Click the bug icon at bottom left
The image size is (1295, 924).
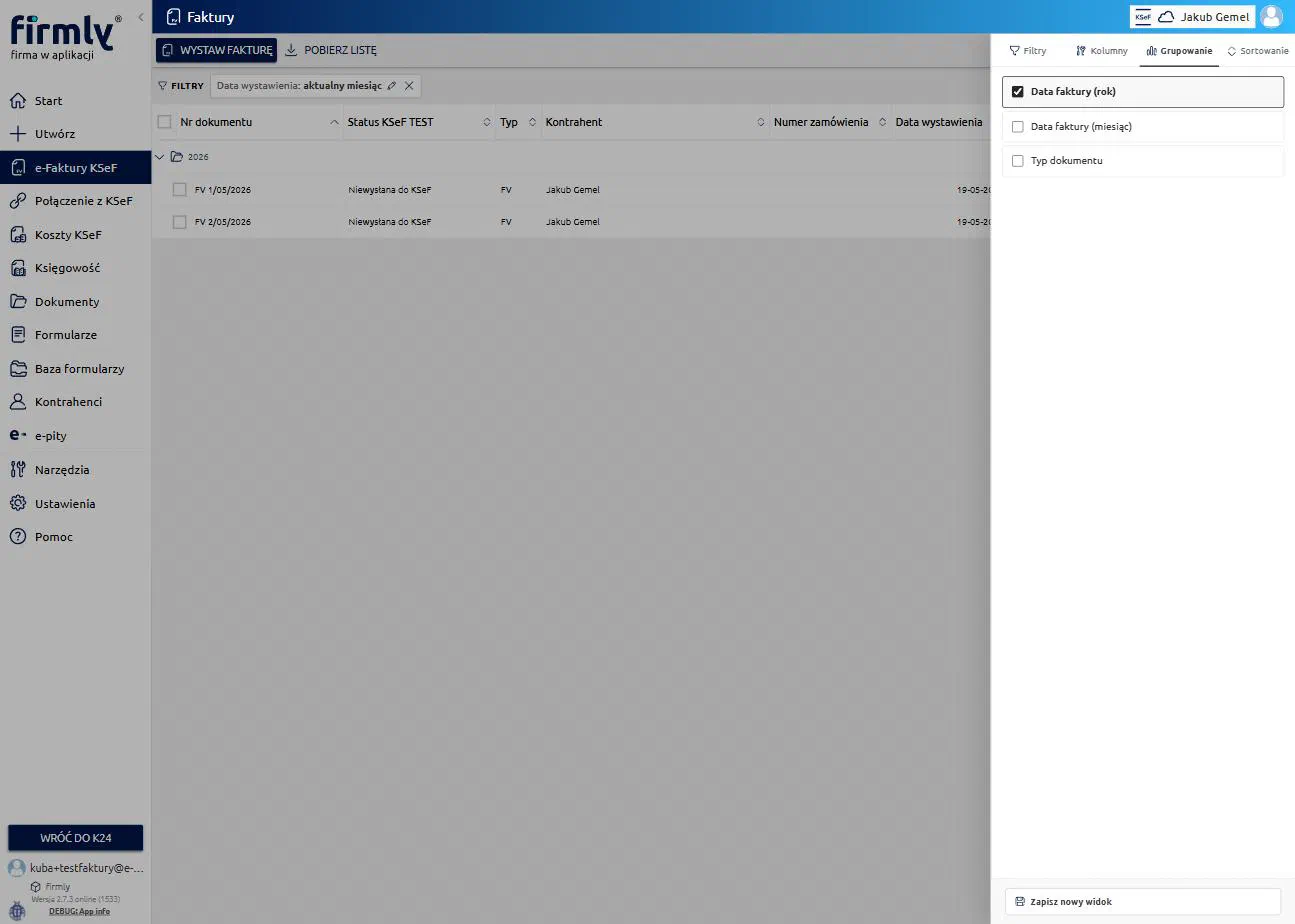(x=17, y=910)
